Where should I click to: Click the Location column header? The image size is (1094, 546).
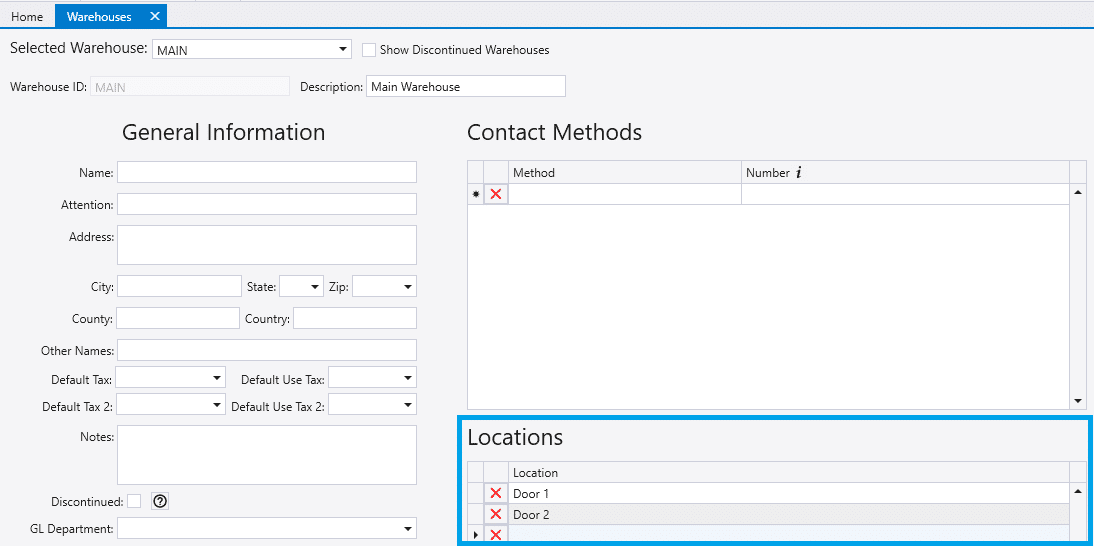point(787,472)
